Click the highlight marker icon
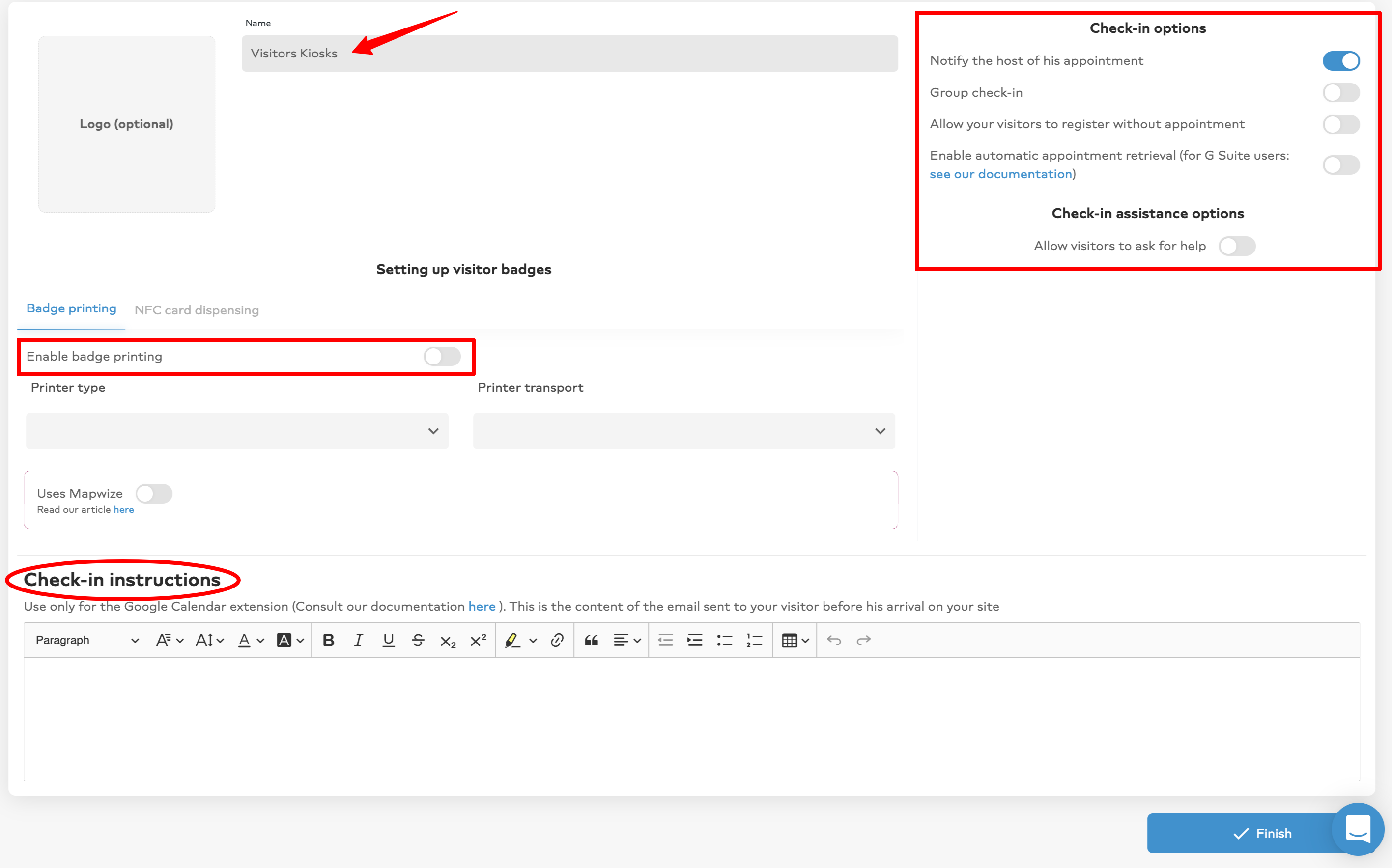This screenshot has height=868, width=1392. (x=512, y=640)
